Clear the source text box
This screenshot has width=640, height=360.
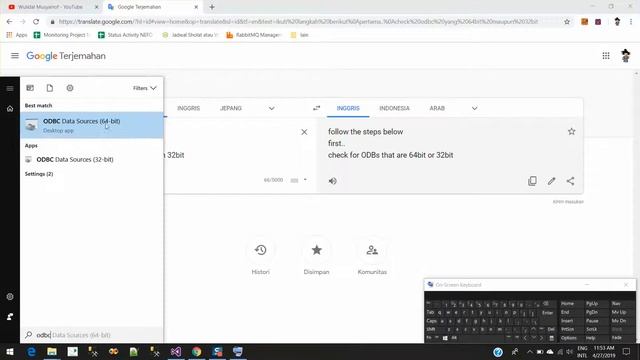[x=304, y=132]
